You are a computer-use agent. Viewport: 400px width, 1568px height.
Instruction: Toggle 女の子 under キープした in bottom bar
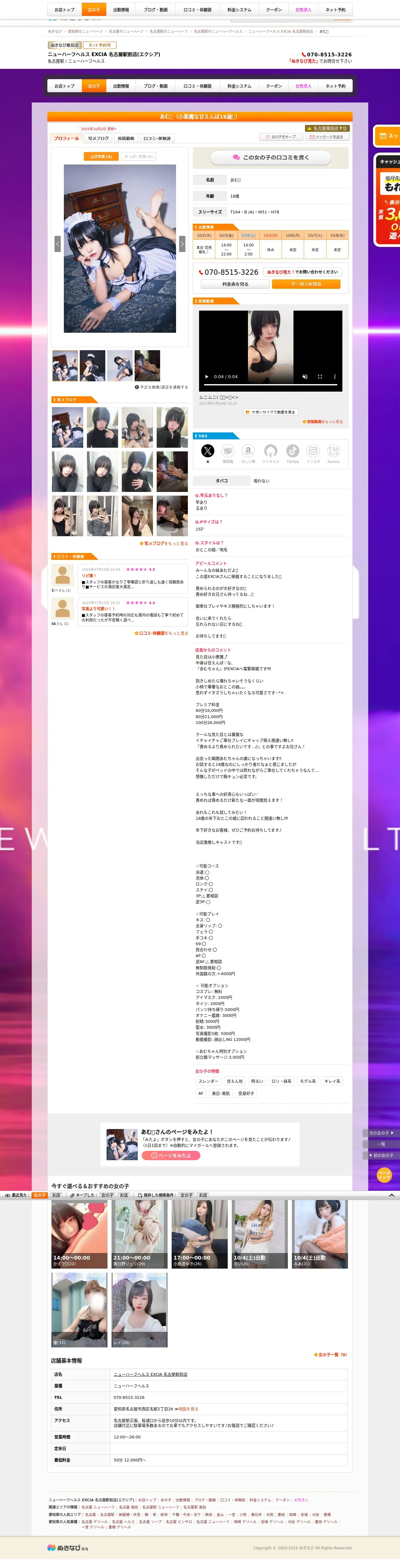click(x=107, y=1195)
